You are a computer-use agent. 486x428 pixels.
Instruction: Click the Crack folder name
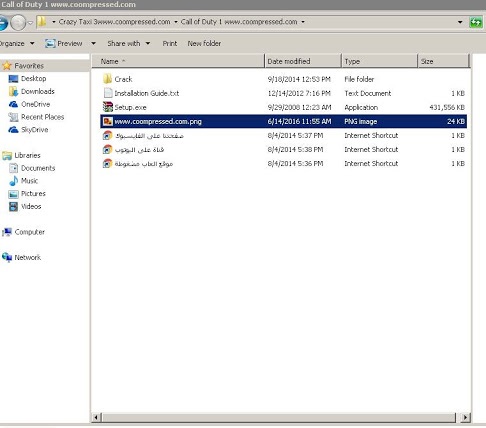click(x=123, y=79)
